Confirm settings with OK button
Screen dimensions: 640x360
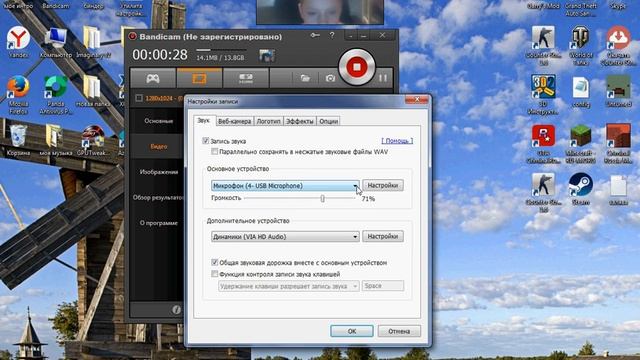tap(351, 331)
